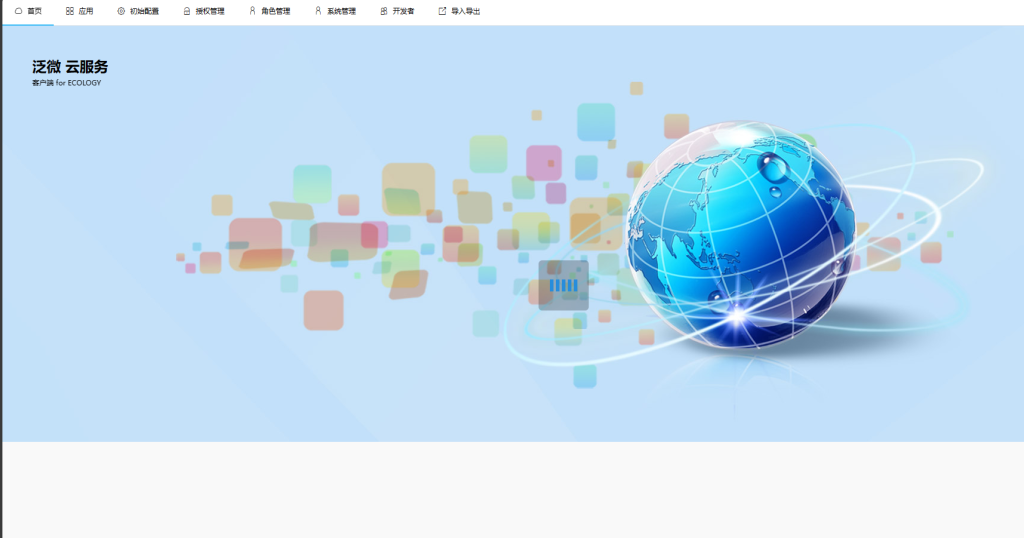This screenshot has width=1024, height=538.
Task: Click the 泛微 云服务 banner title
Action: click(70, 67)
